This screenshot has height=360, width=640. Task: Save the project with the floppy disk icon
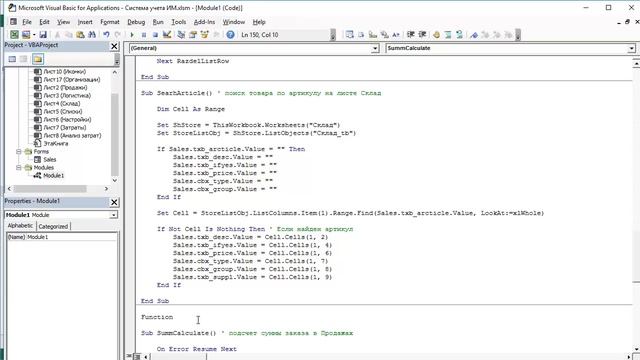coord(43,35)
